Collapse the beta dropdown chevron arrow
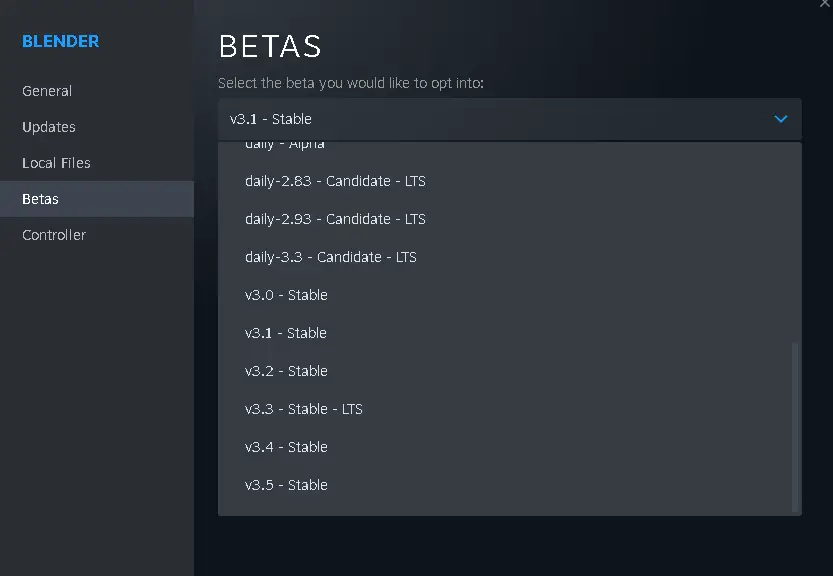This screenshot has height=576, width=833. pos(780,119)
